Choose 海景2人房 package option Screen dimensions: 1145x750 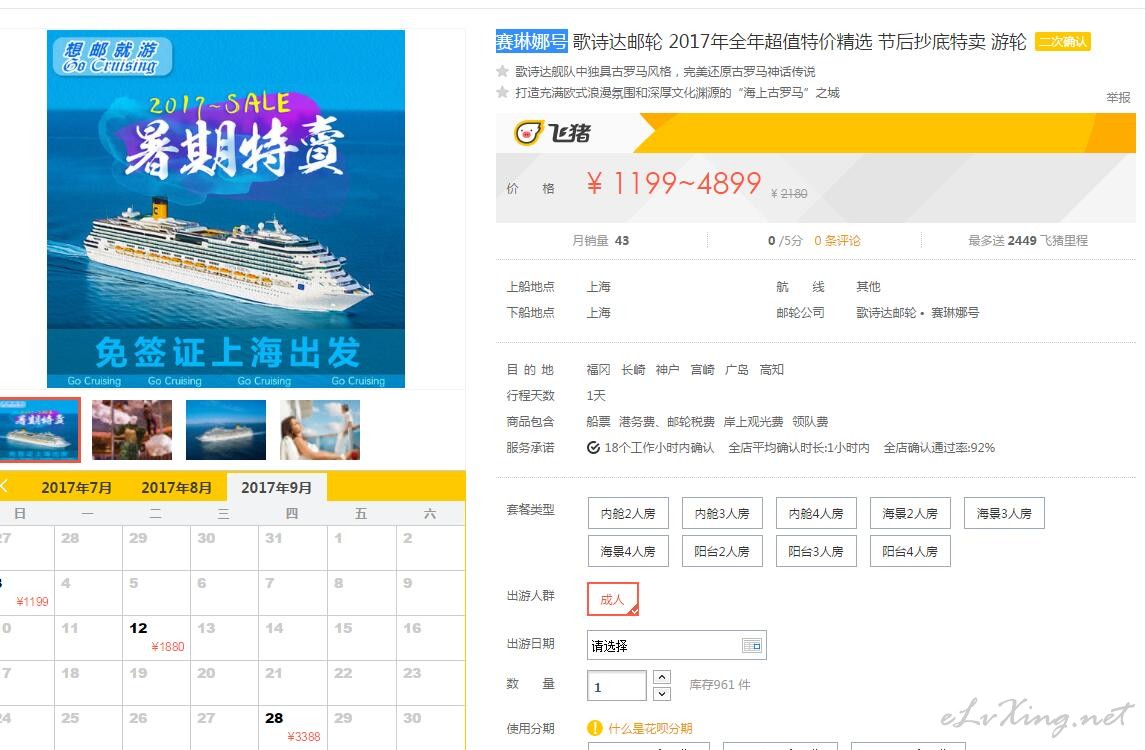tap(910, 513)
